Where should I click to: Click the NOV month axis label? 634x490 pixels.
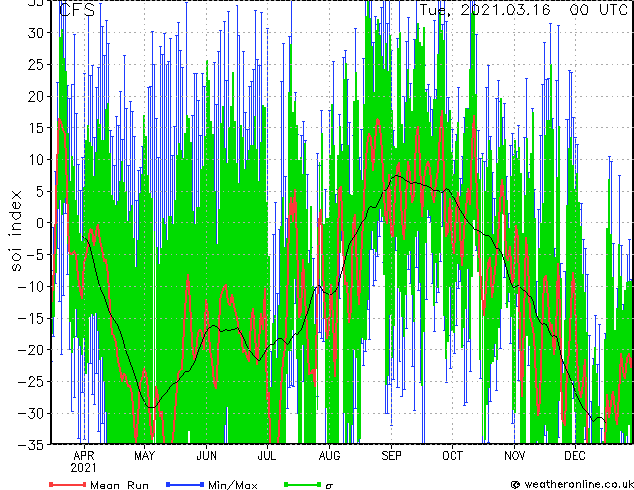(514, 456)
